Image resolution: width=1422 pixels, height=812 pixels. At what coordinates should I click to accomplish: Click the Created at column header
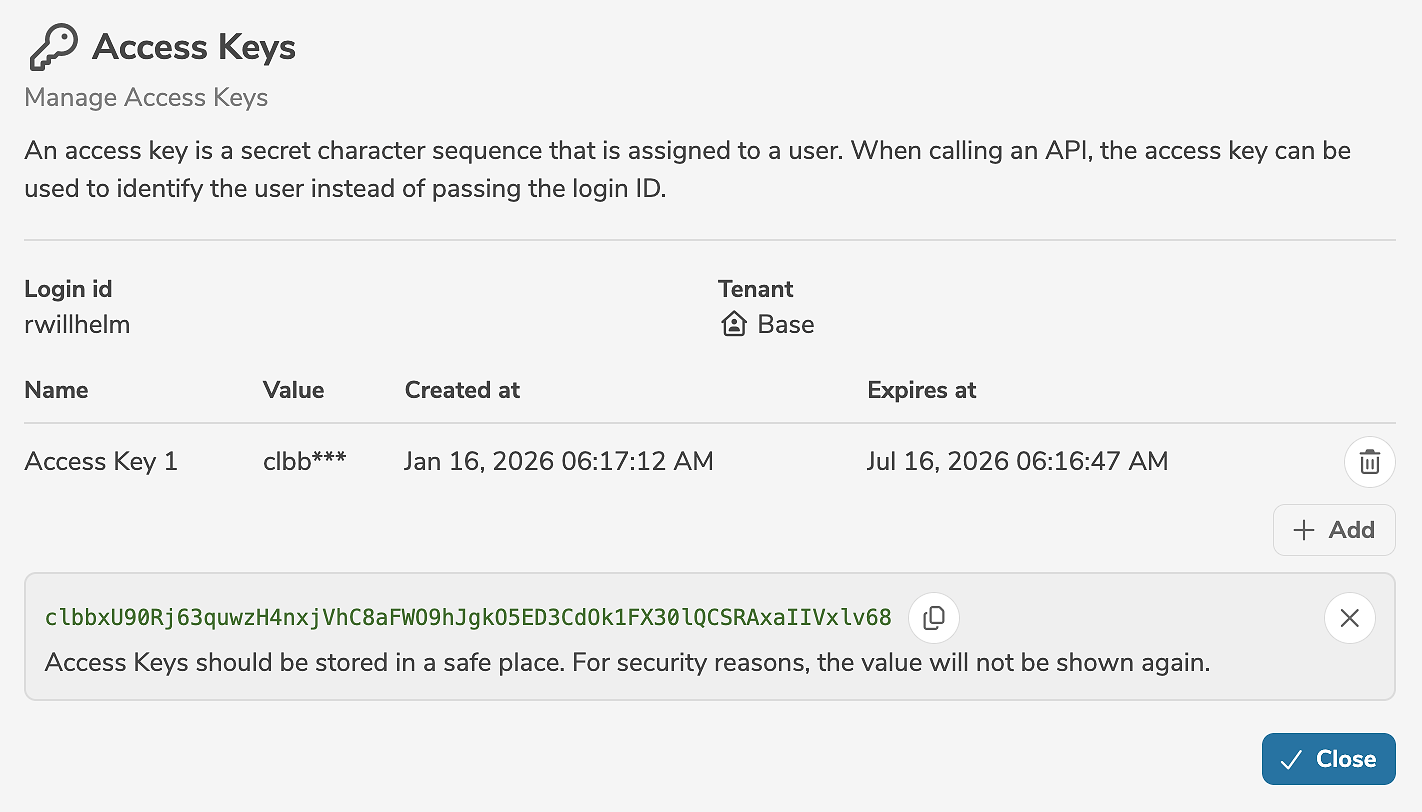click(462, 390)
